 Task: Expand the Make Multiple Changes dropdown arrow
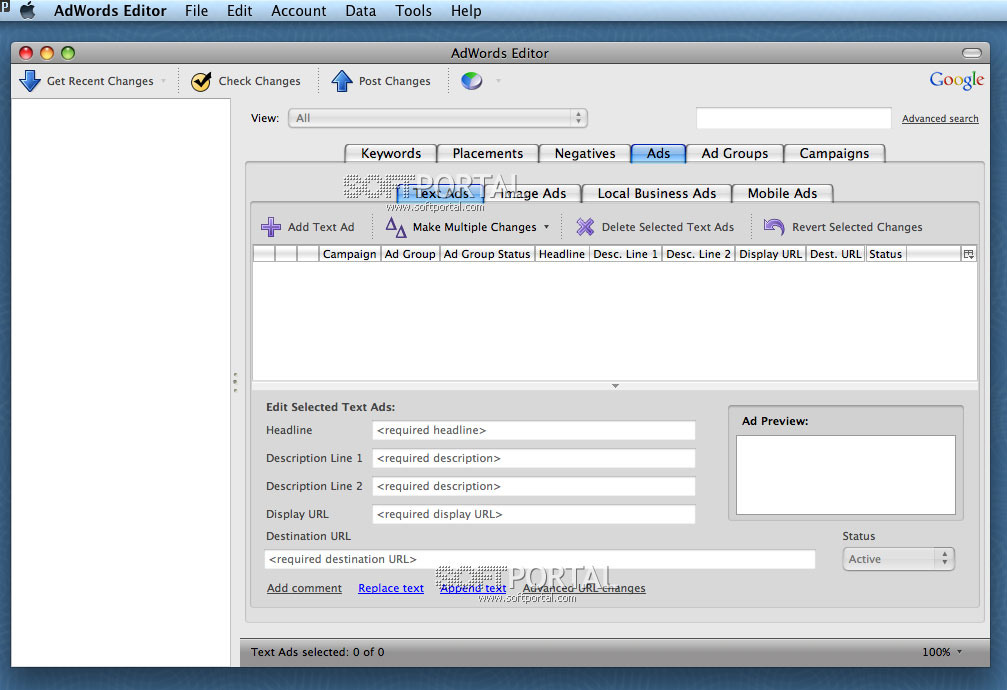click(547, 227)
